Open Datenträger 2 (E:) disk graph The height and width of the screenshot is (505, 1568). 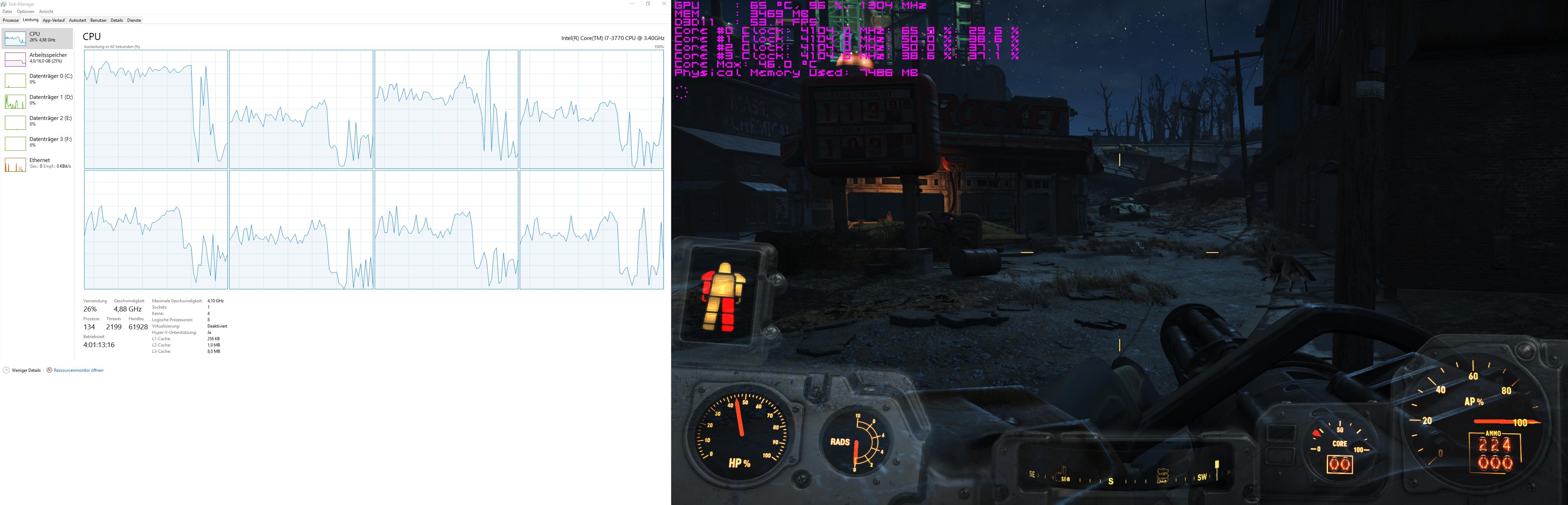coord(15,122)
